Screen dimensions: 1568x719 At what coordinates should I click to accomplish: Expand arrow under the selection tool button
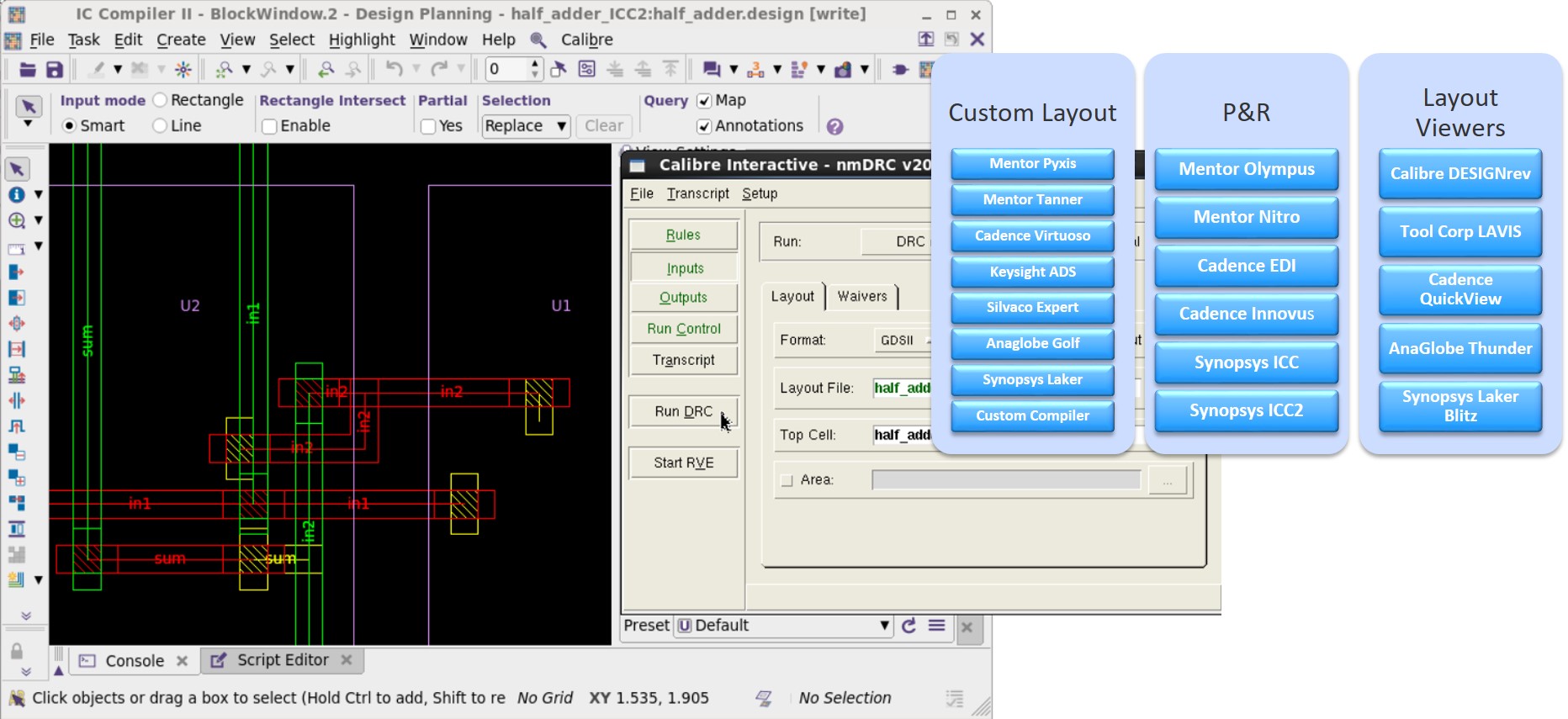tap(28, 124)
